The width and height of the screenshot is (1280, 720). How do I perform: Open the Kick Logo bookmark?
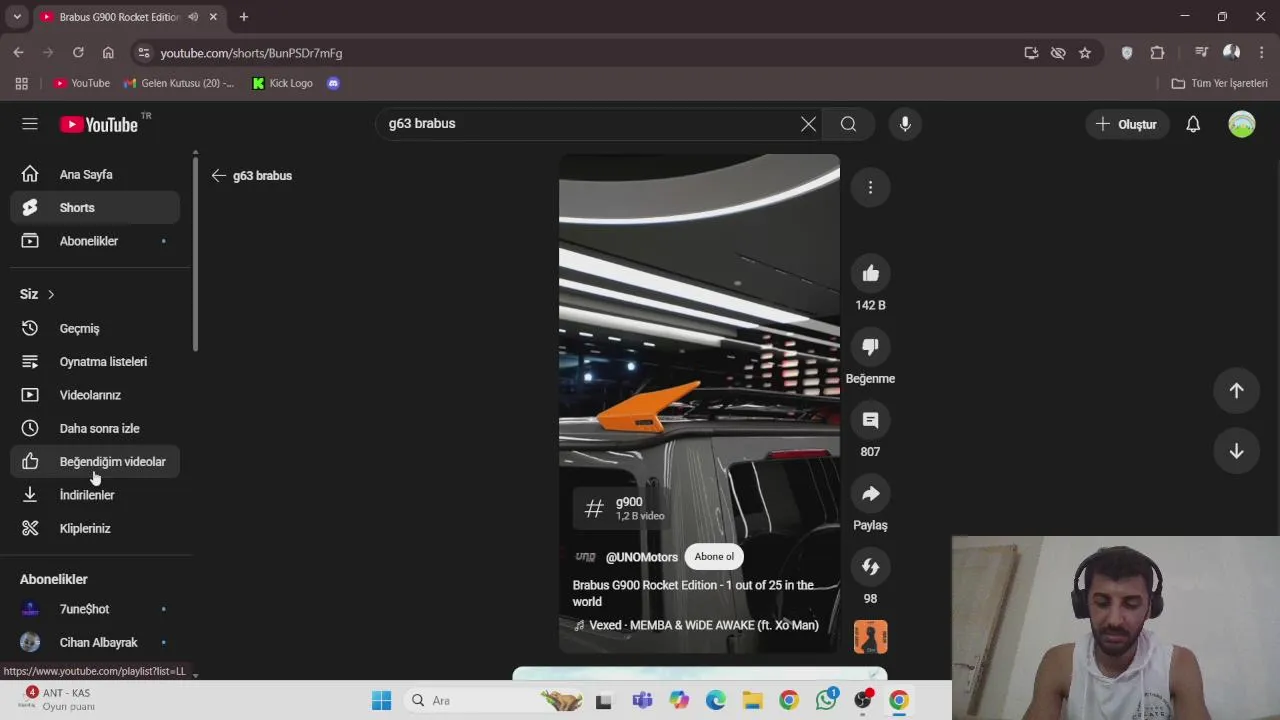[283, 83]
